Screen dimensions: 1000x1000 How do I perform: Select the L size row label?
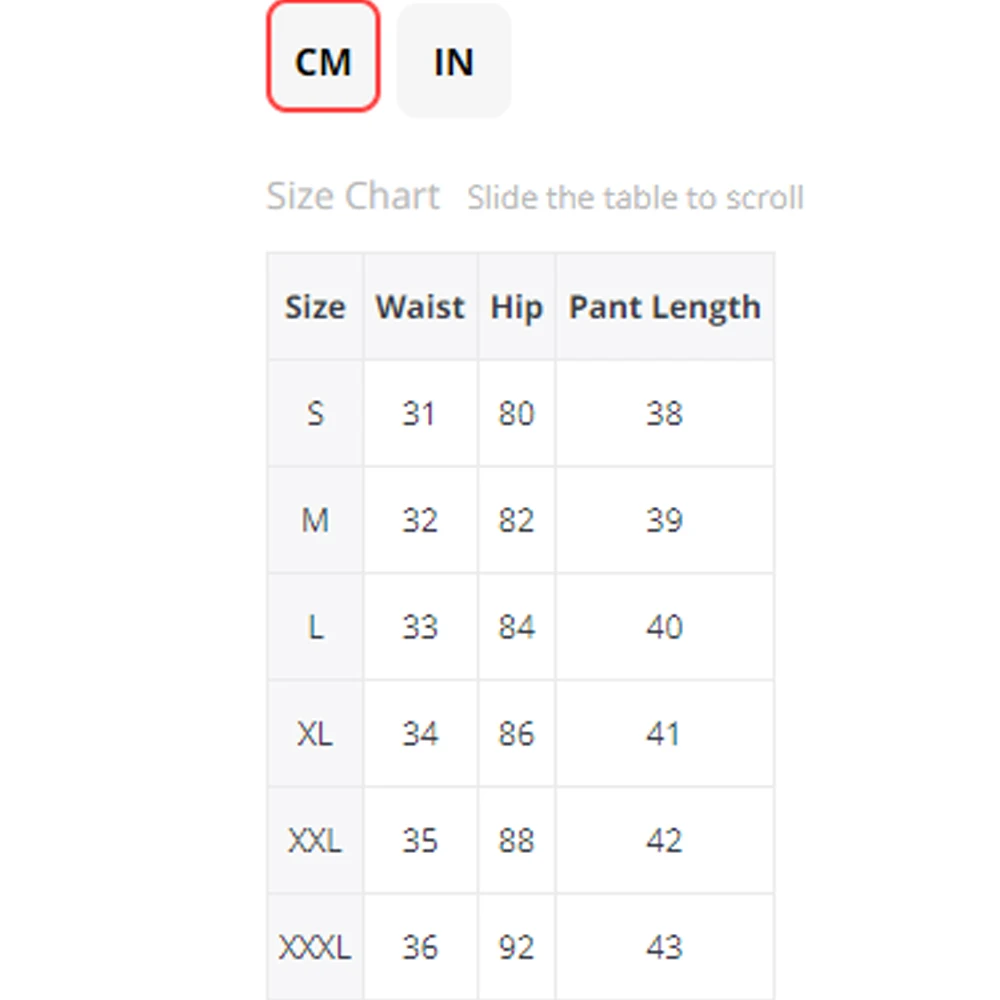pyautogui.click(x=315, y=627)
